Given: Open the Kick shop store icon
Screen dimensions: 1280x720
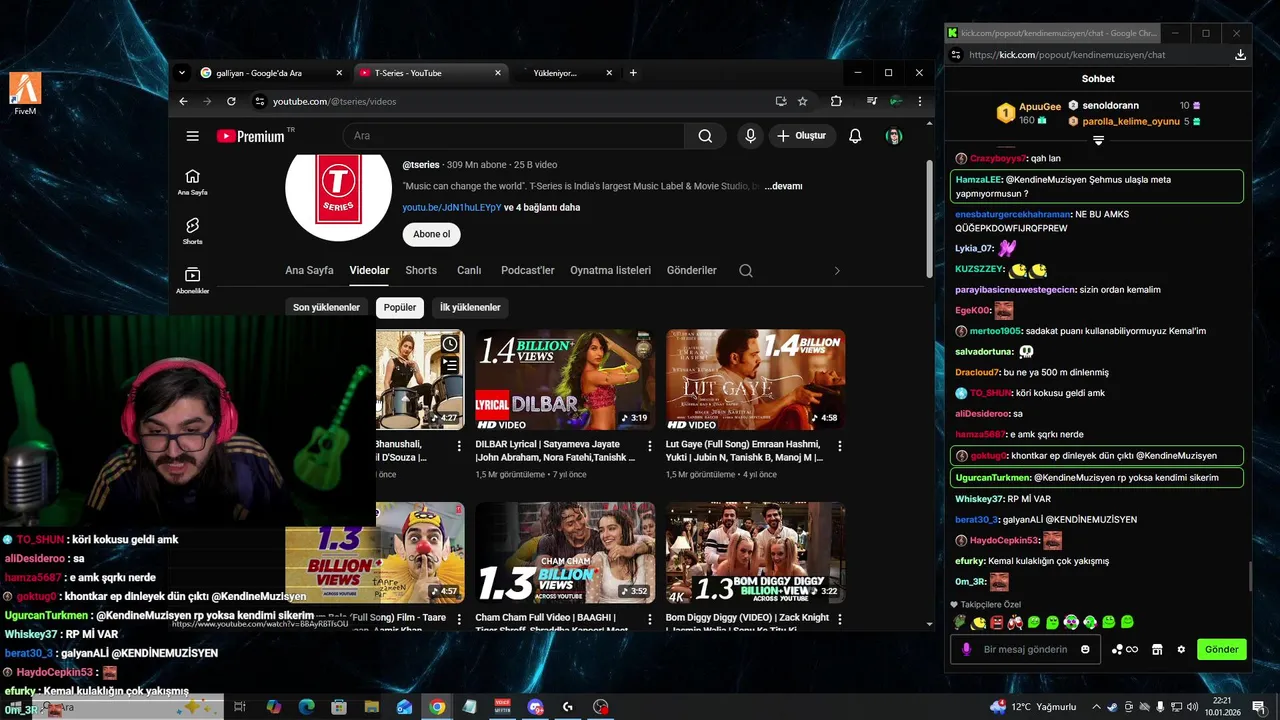Looking at the screenshot, I should coord(1157,649).
